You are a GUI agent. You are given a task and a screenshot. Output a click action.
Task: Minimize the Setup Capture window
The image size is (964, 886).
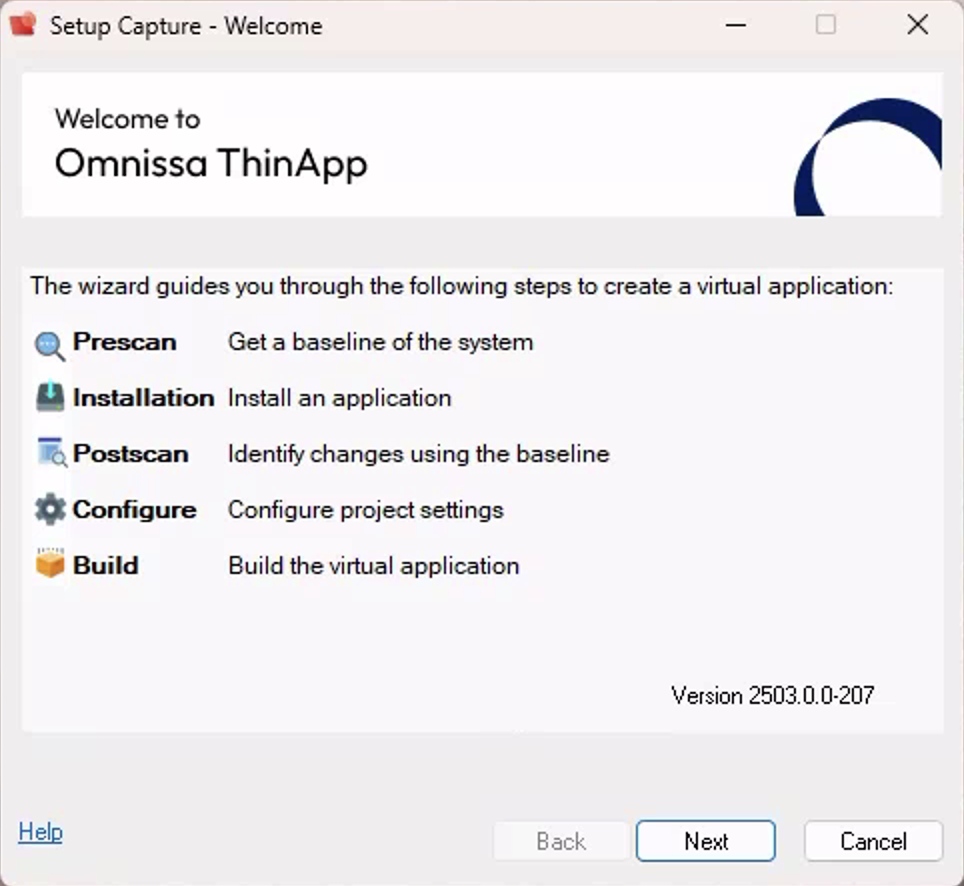click(736, 25)
